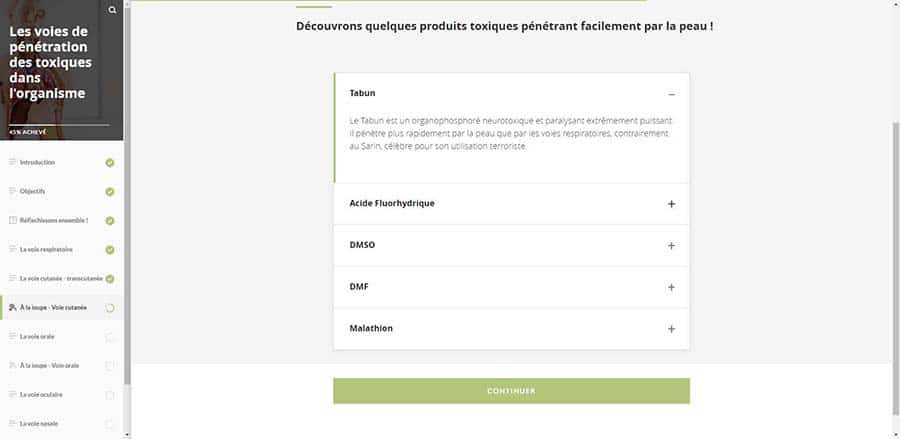Click the La voie cutanée - transcutanée checkmark

(110, 278)
